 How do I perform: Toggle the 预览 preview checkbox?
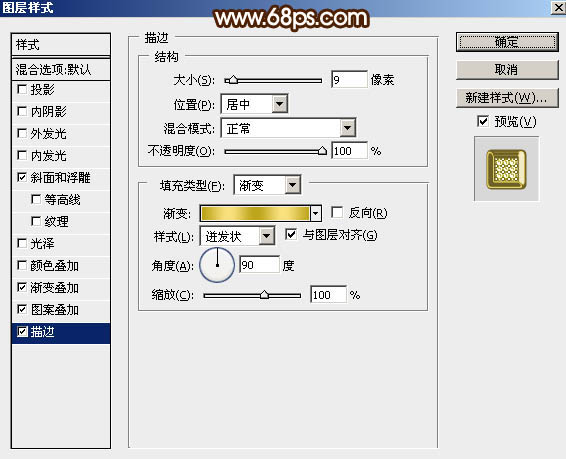click(x=483, y=121)
